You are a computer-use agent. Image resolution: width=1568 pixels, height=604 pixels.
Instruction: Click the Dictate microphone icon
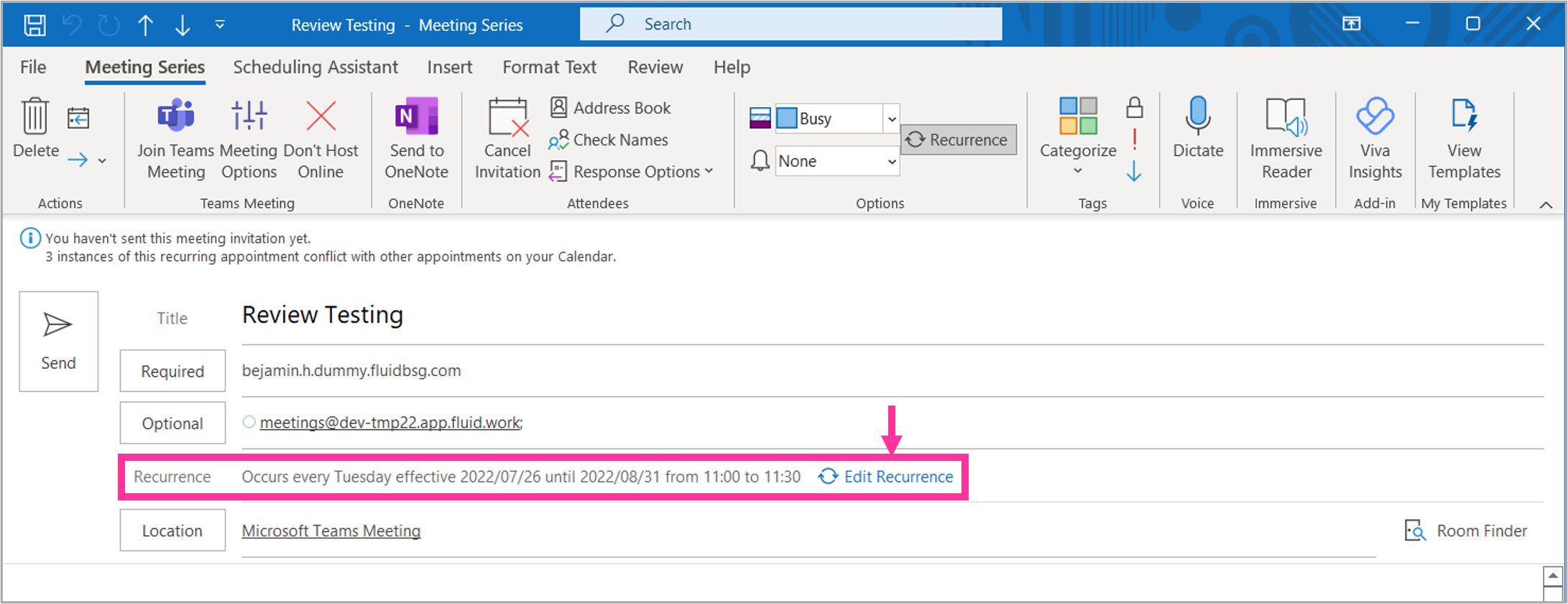[x=1198, y=116]
